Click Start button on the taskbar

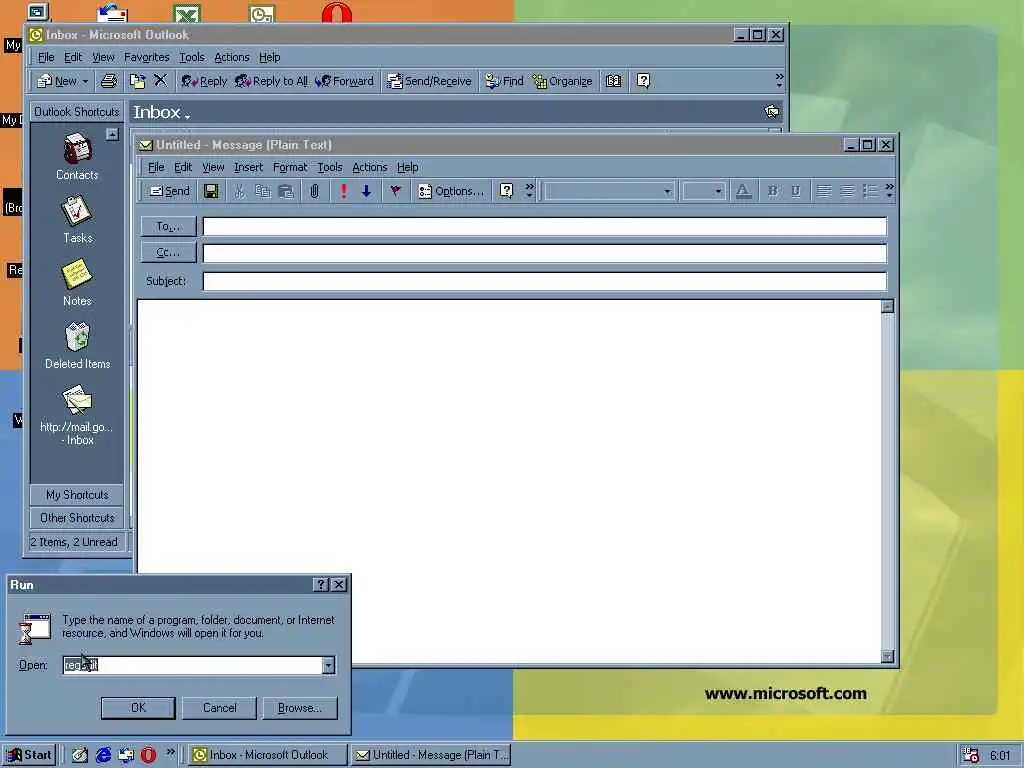29,755
